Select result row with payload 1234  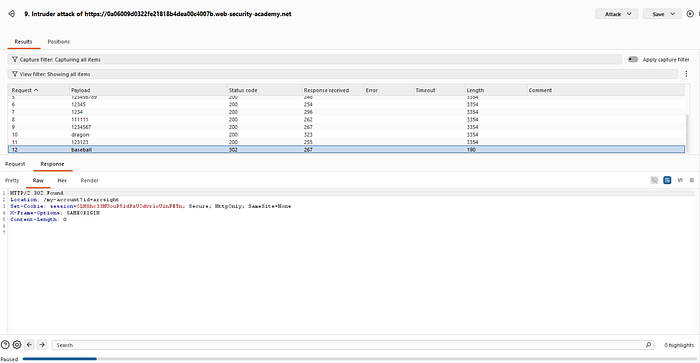(346, 112)
